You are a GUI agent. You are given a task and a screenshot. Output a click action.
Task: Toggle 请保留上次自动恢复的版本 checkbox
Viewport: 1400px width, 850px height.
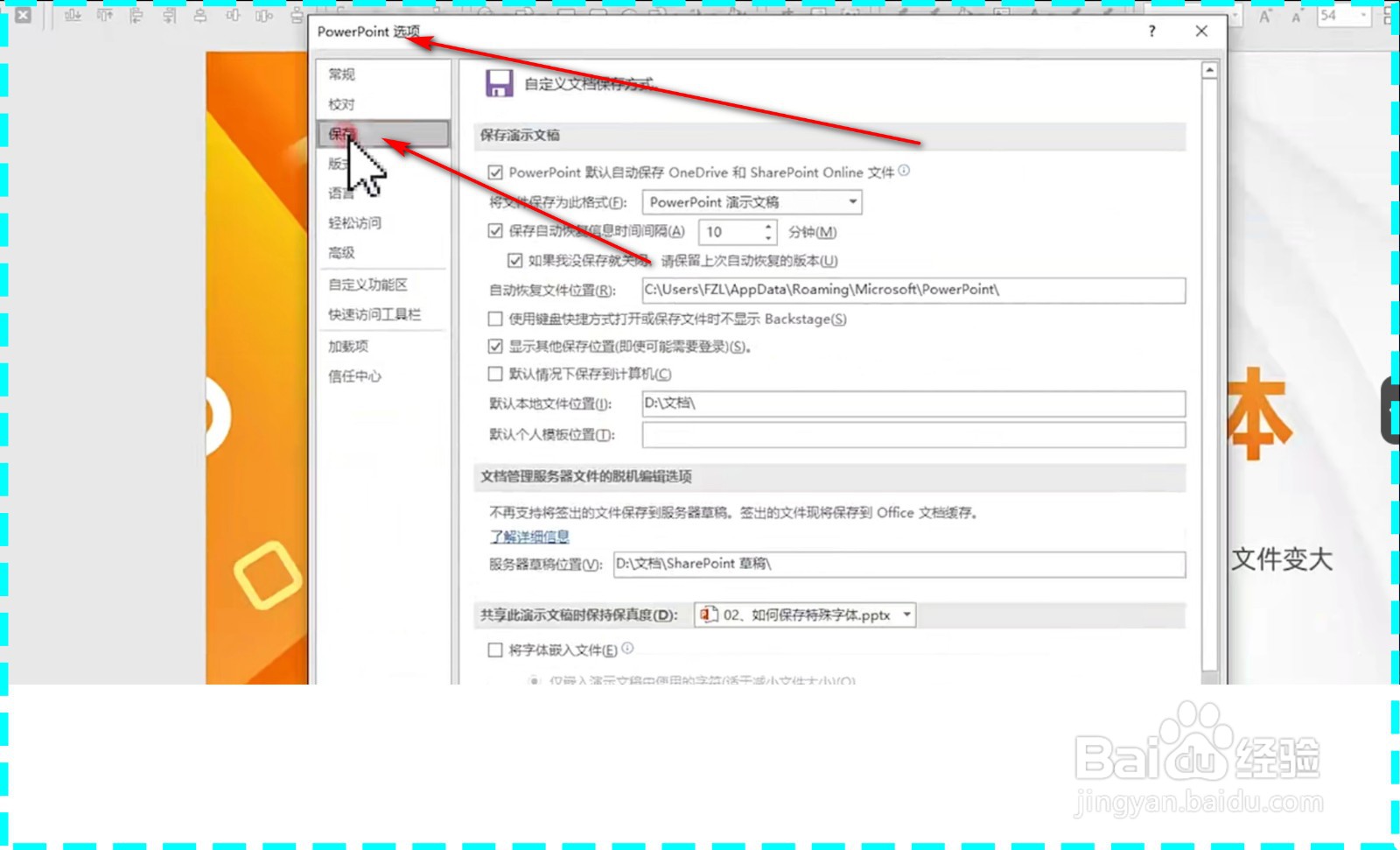[x=515, y=260]
